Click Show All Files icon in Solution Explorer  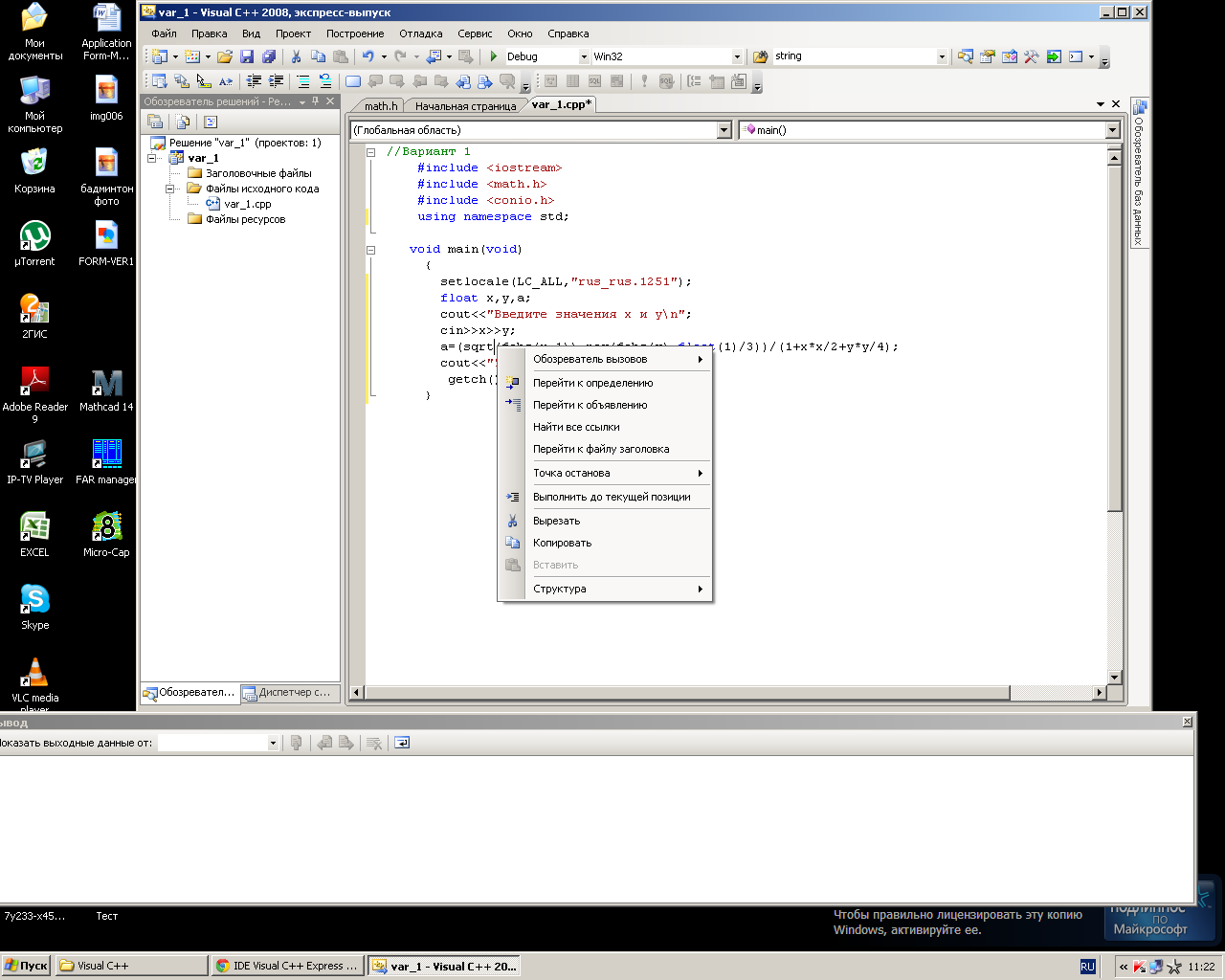183,122
